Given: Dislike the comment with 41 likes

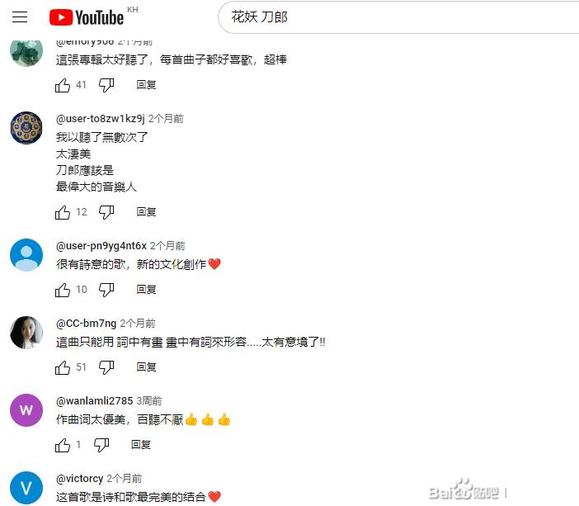Looking at the screenshot, I should [106, 85].
